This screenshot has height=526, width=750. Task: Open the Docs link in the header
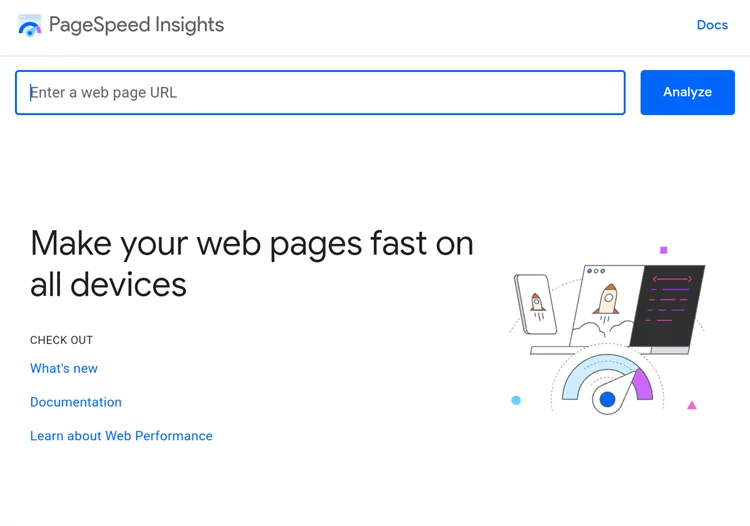click(x=712, y=25)
